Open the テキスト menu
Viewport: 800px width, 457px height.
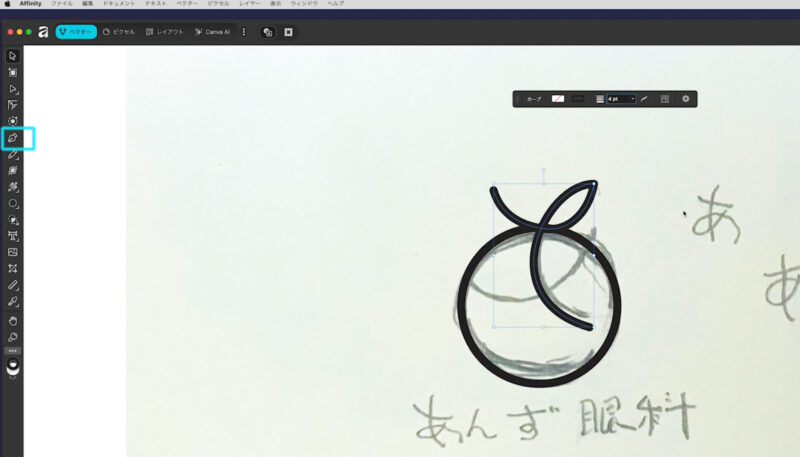click(x=156, y=4)
